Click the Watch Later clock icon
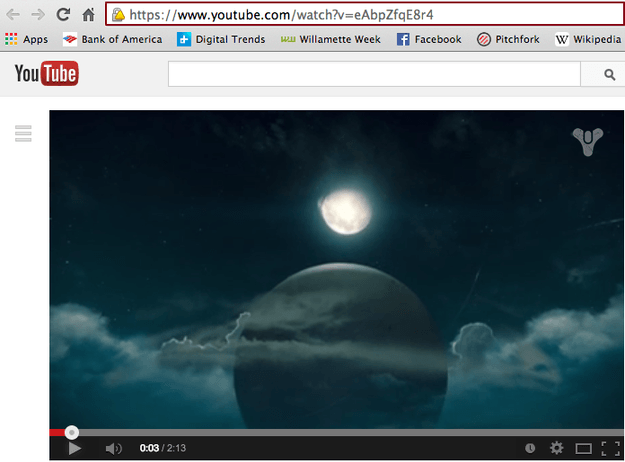 click(x=530, y=448)
